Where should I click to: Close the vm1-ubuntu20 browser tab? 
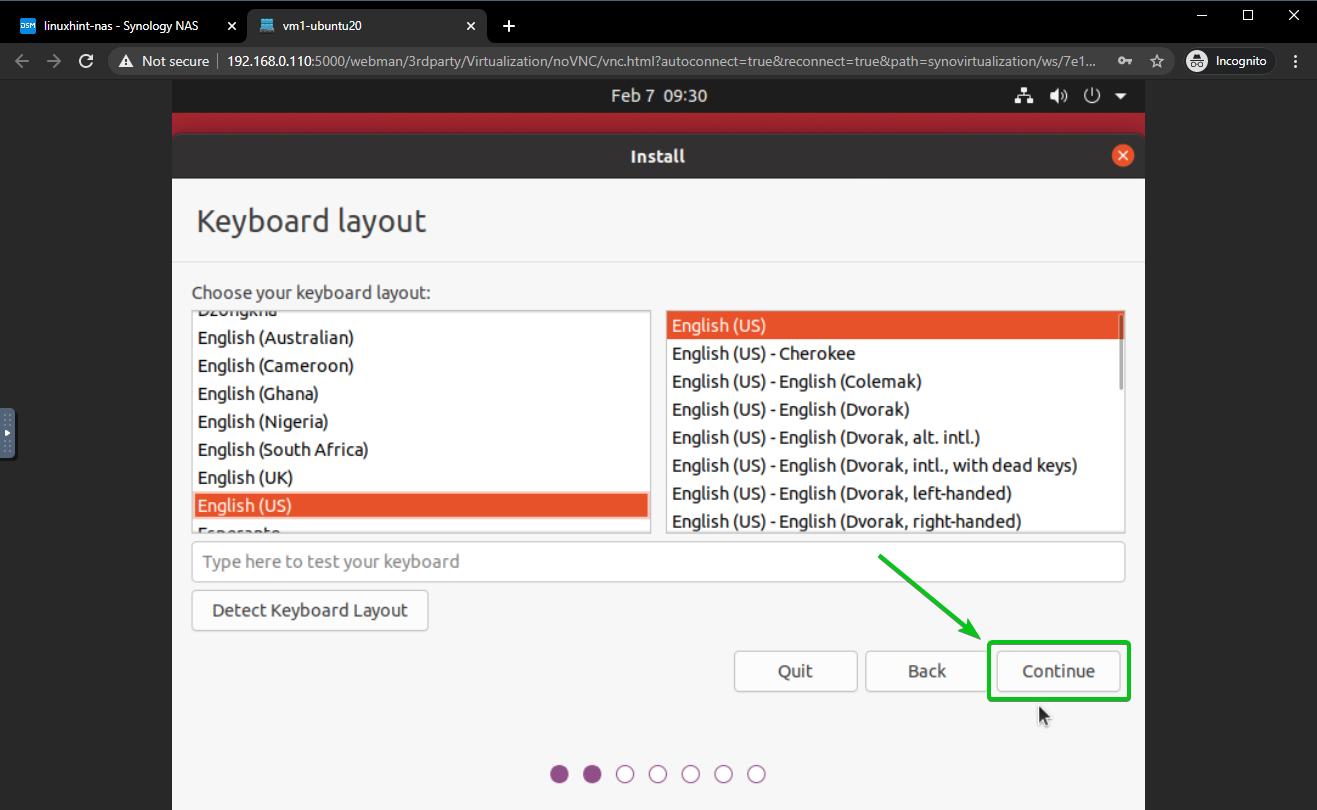click(471, 26)
